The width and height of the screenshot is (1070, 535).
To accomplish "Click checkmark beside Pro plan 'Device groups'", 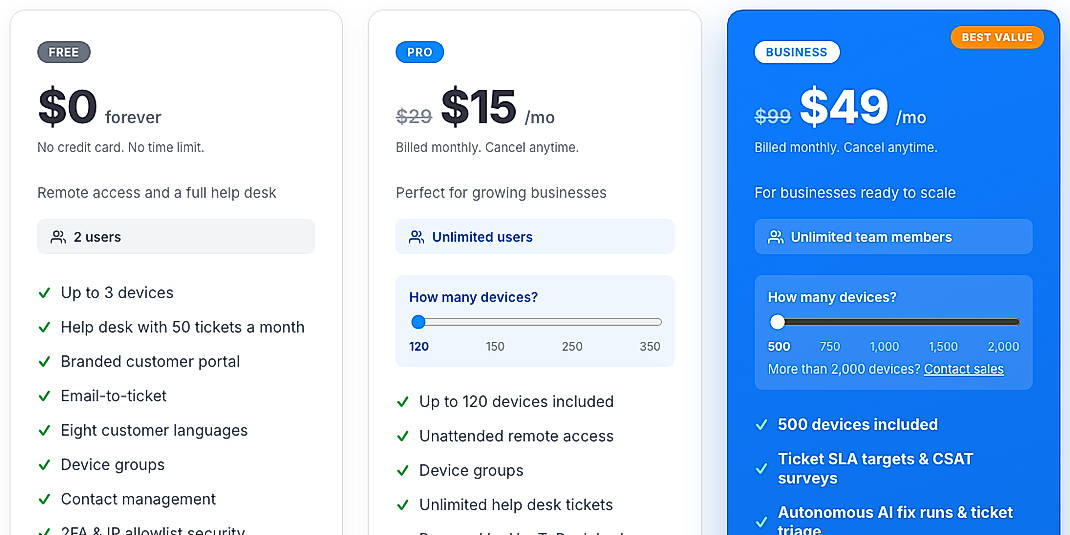I will click(x=403, y=471).
